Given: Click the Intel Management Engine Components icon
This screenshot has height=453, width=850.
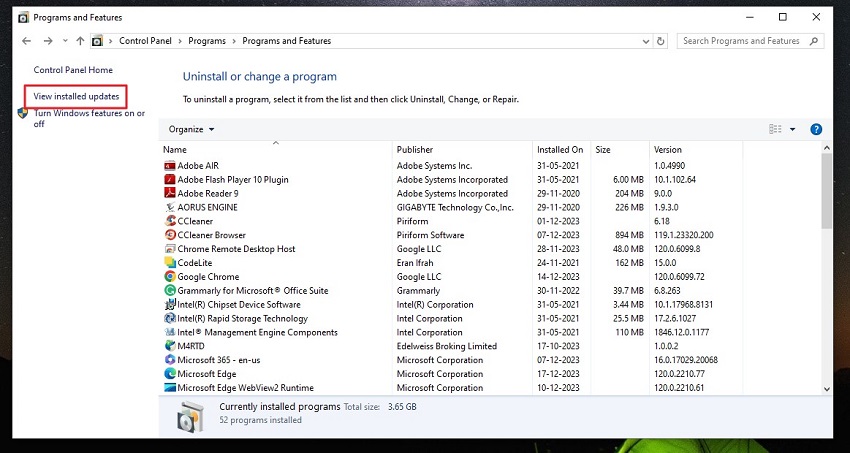Looking at the screenshot, I should point(170,332).
